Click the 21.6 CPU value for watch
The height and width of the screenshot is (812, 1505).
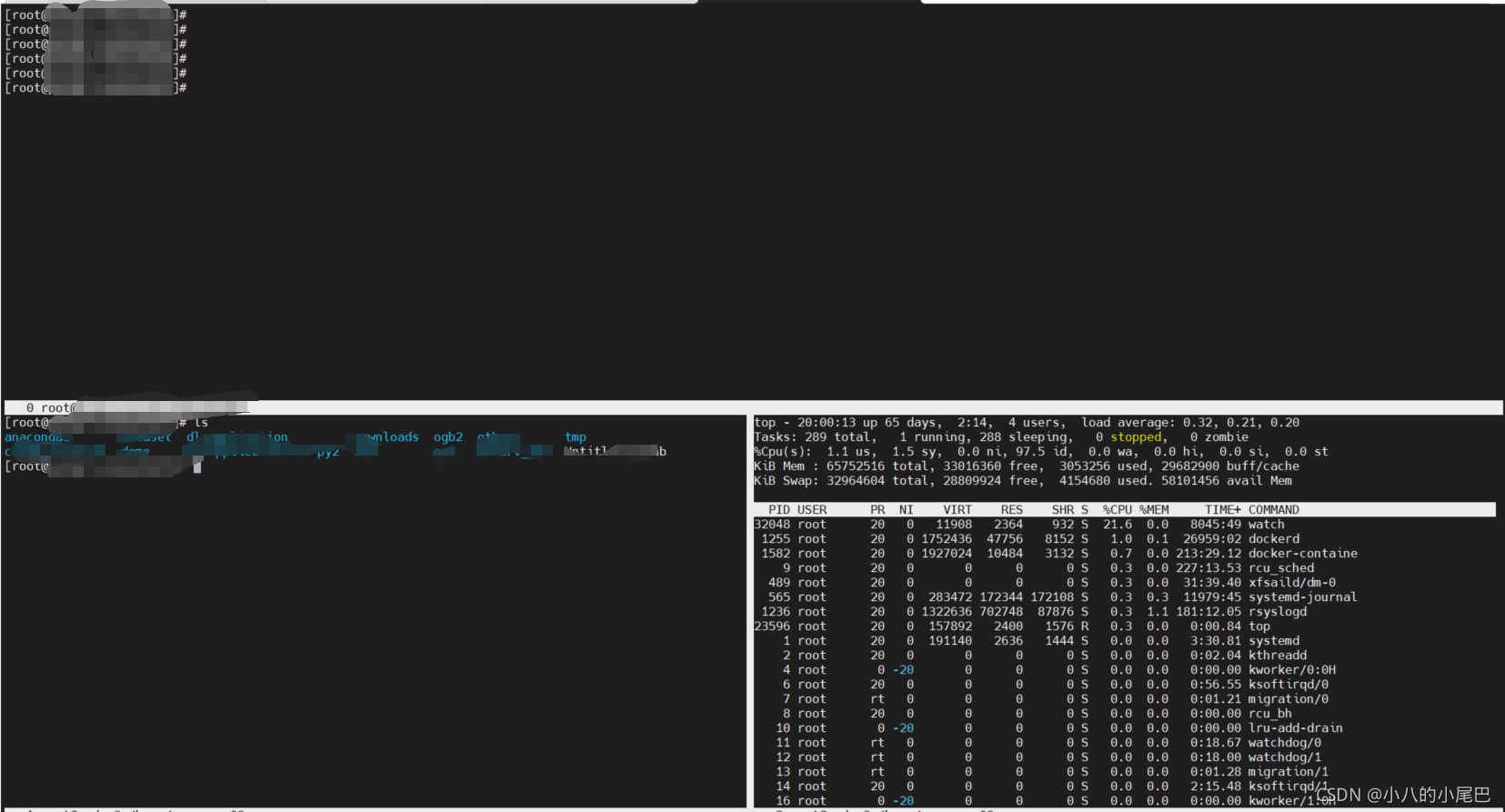click(x=1118, y=525)
